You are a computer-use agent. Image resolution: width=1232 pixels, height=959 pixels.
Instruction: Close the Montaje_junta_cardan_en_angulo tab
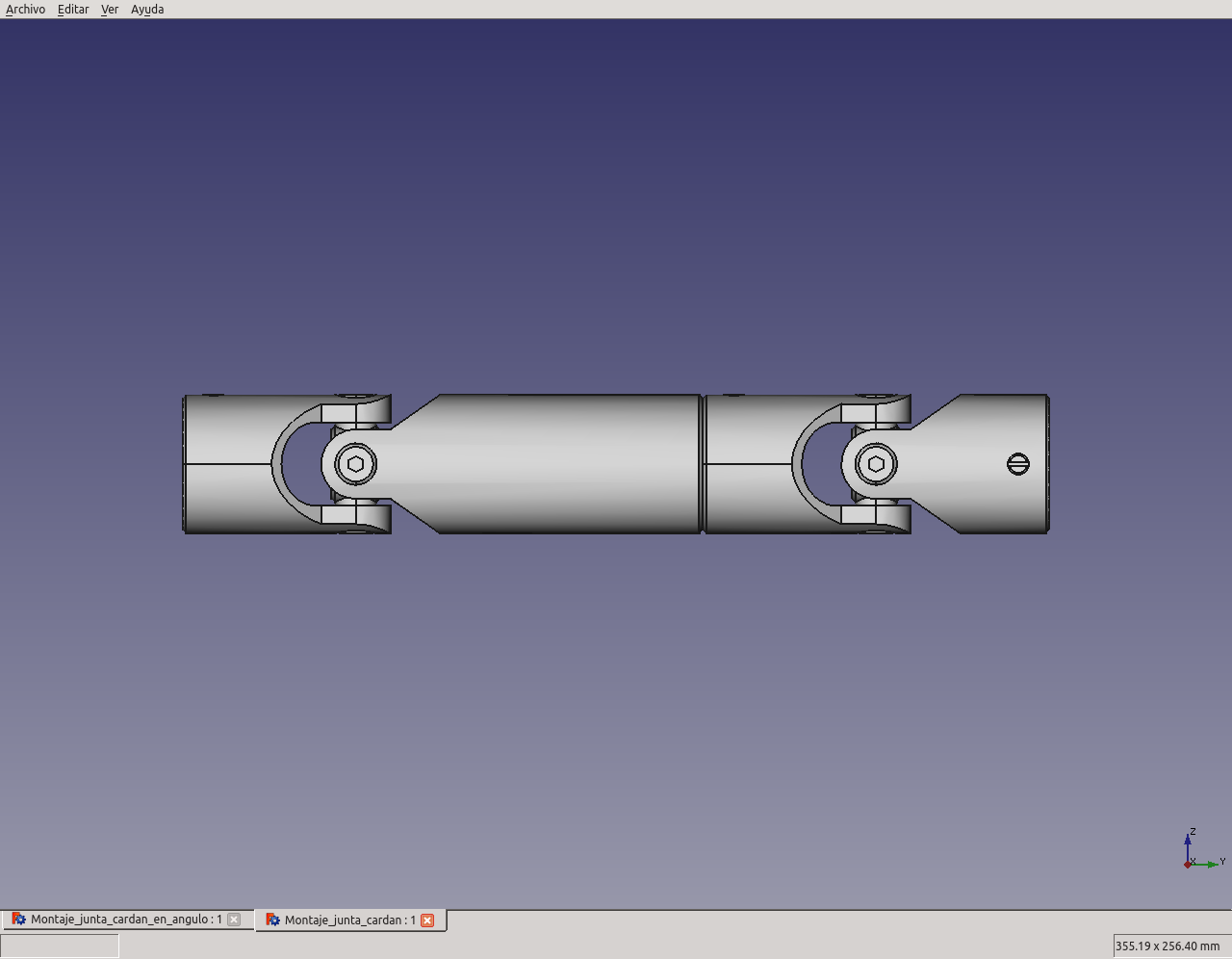click(x=234, y=920)
